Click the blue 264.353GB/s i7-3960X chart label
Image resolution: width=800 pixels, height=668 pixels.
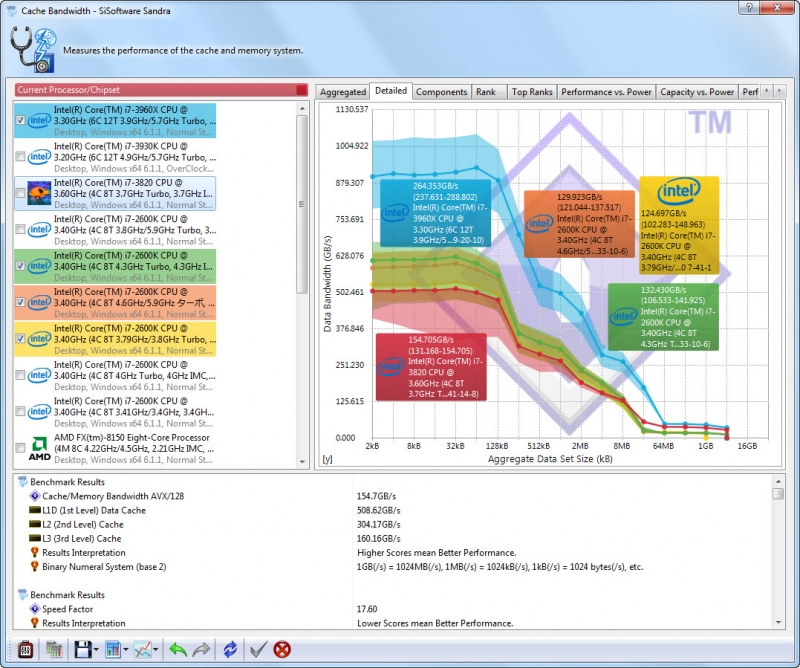435,213
